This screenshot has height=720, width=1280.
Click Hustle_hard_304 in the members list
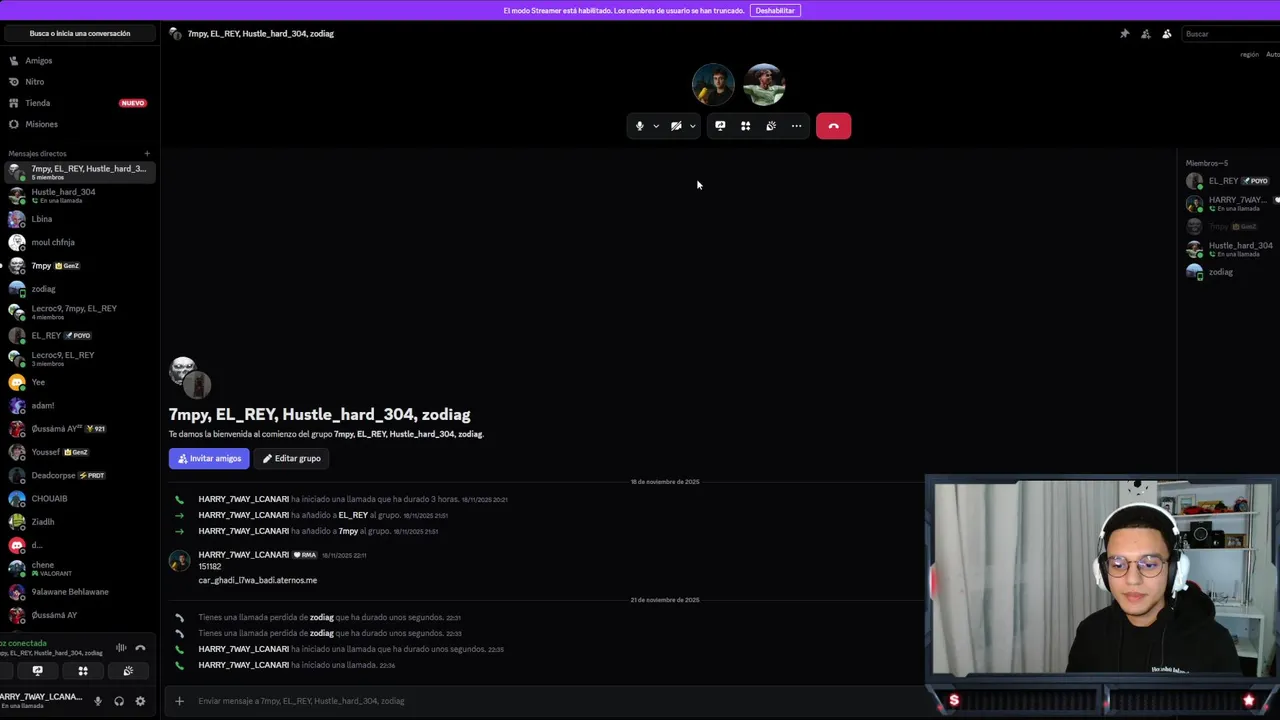coord(1230,249)
